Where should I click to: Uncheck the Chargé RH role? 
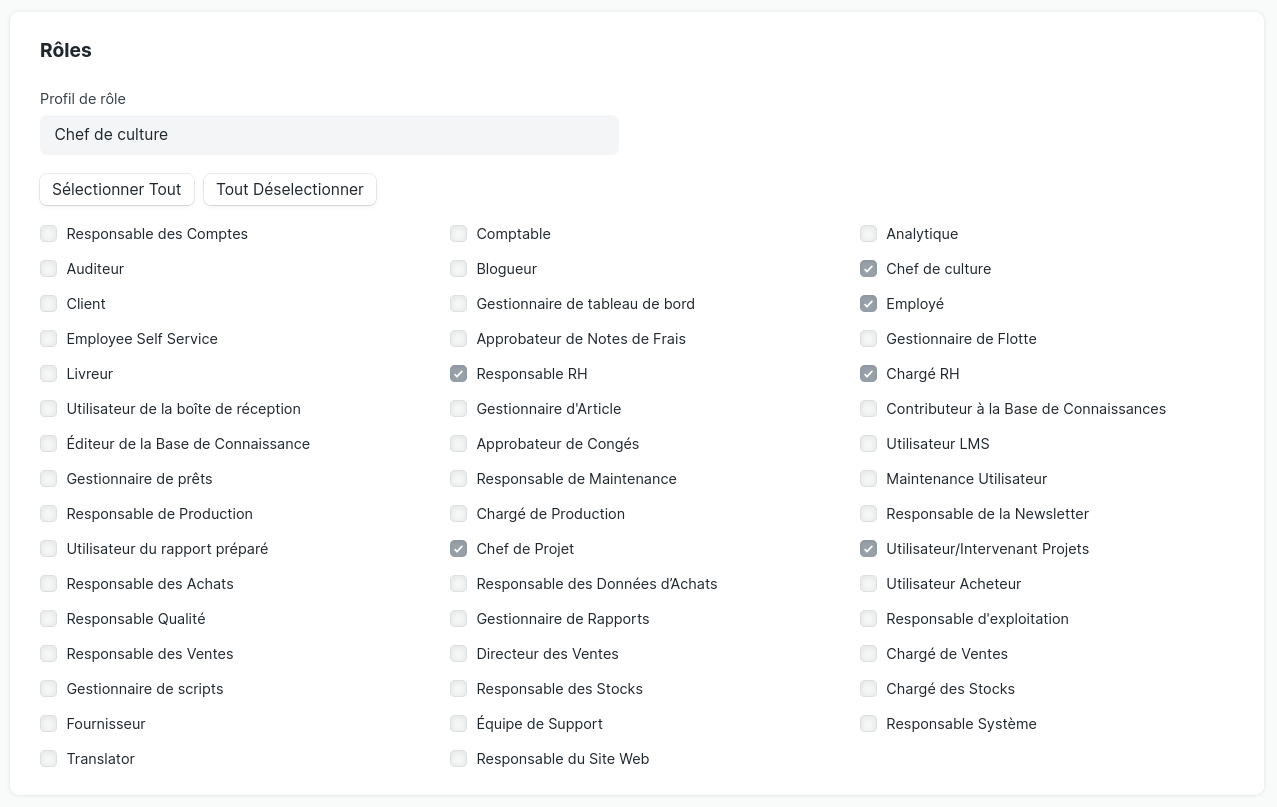coord(868,374)
